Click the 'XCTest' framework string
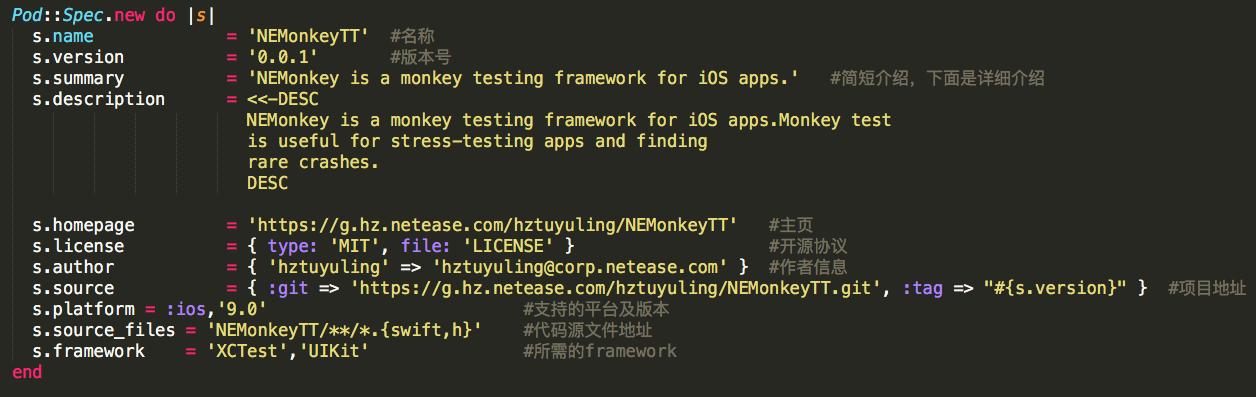Screen dimensions: 1256x397 pyautogui.click(x=247, y=351)
